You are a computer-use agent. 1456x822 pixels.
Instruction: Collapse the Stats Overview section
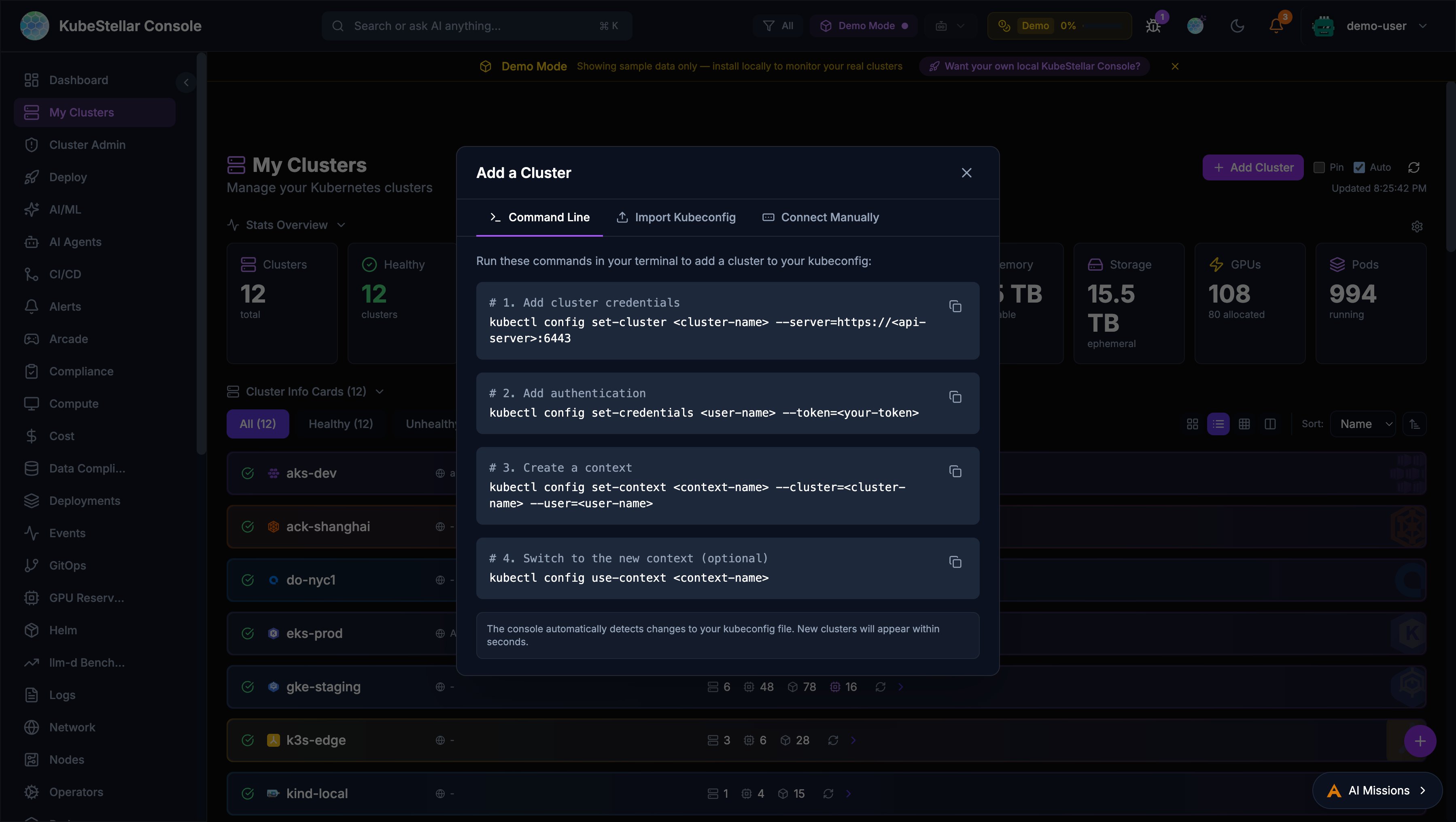click(x=342, y=224)
